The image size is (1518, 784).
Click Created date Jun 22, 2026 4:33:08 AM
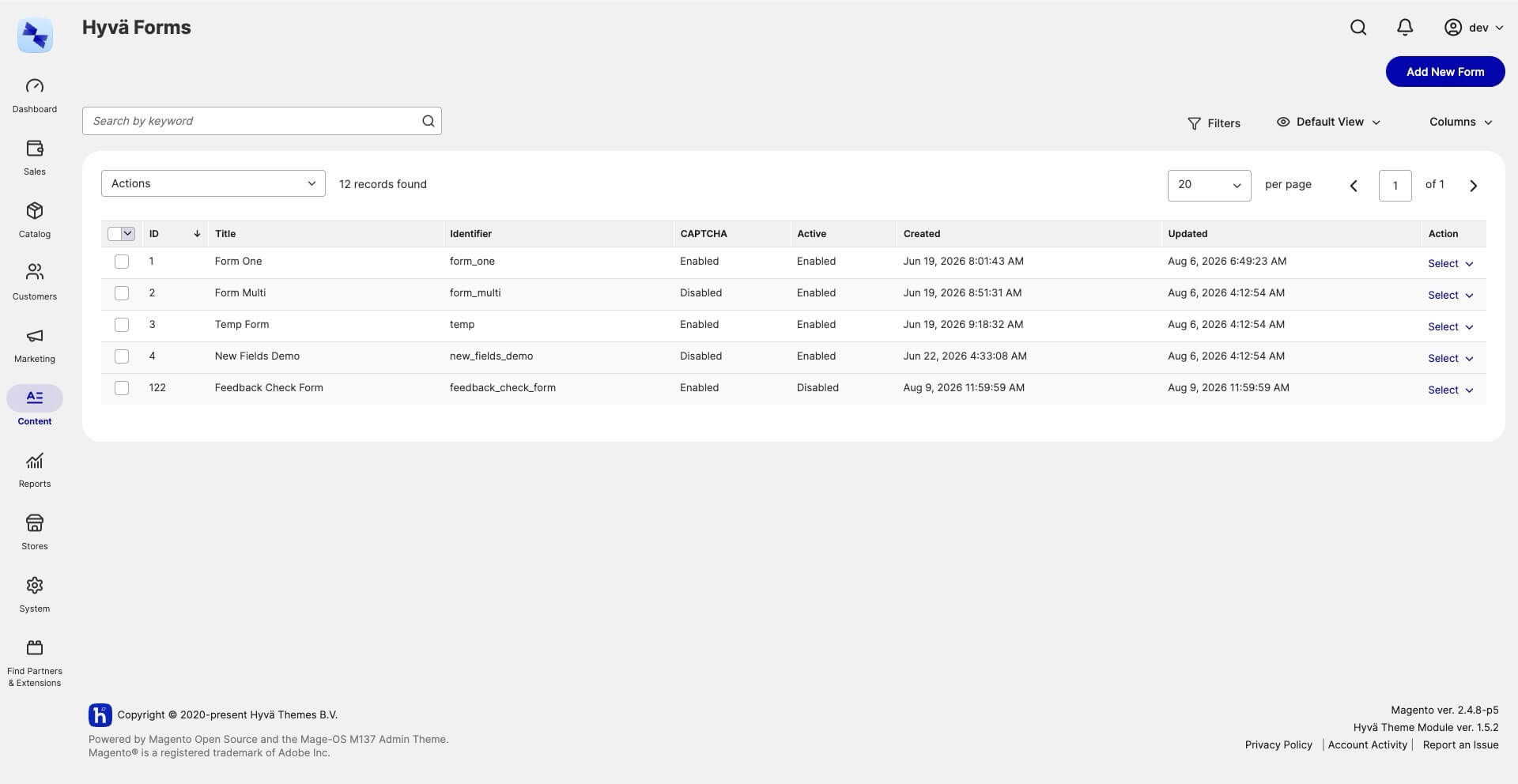pos(965,356)
